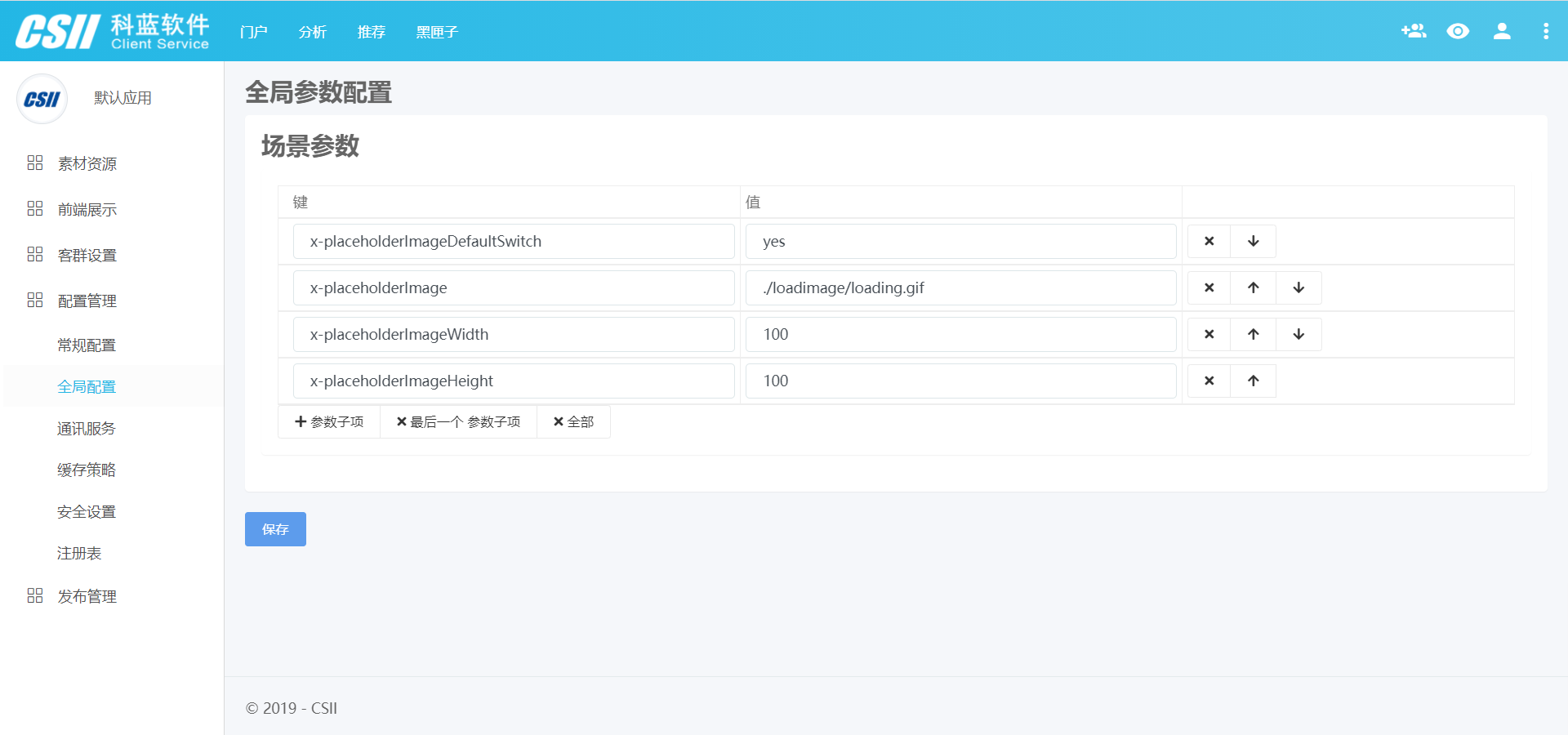
Task: Select 全局配置 submenu item
Action: [87, 386]
